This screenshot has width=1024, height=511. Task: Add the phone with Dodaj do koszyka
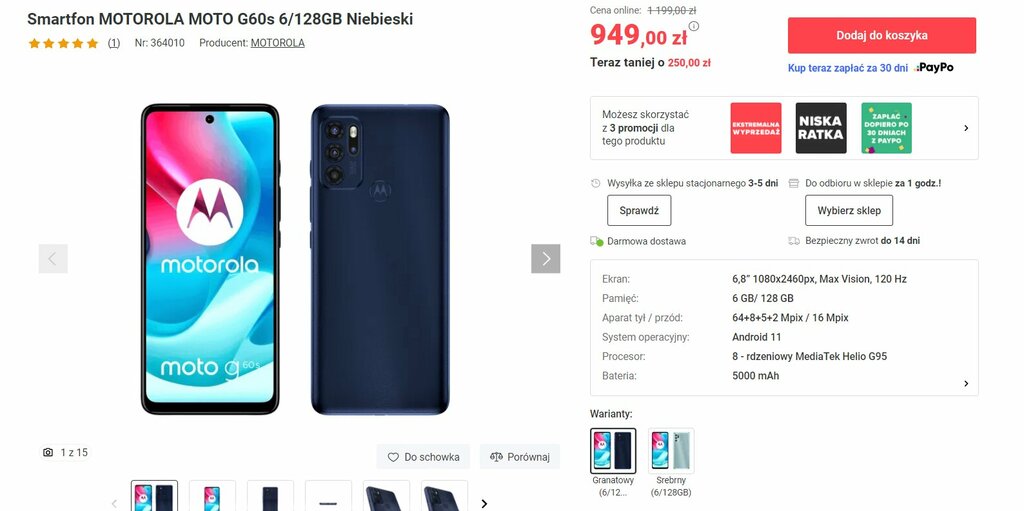[882, 35]
